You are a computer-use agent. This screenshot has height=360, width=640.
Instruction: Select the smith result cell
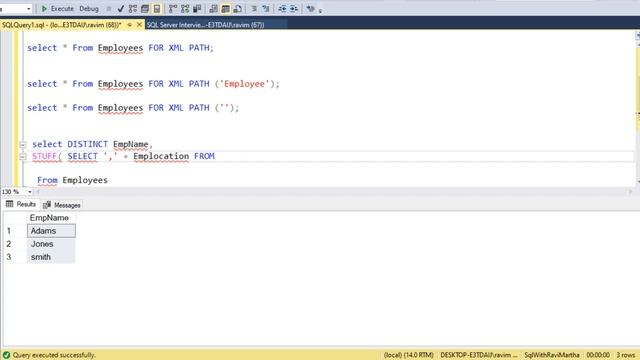(51, 257)
